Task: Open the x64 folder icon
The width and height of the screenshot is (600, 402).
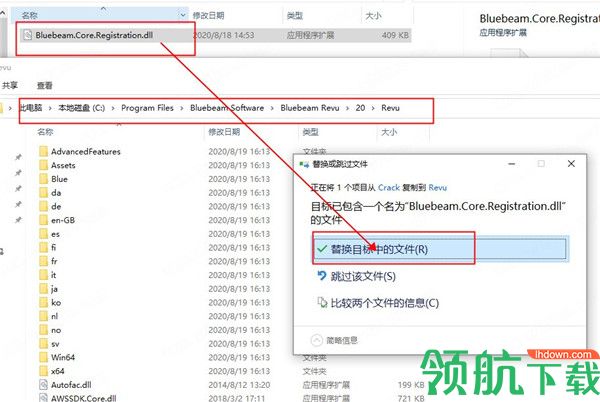Action: (44, 371)
